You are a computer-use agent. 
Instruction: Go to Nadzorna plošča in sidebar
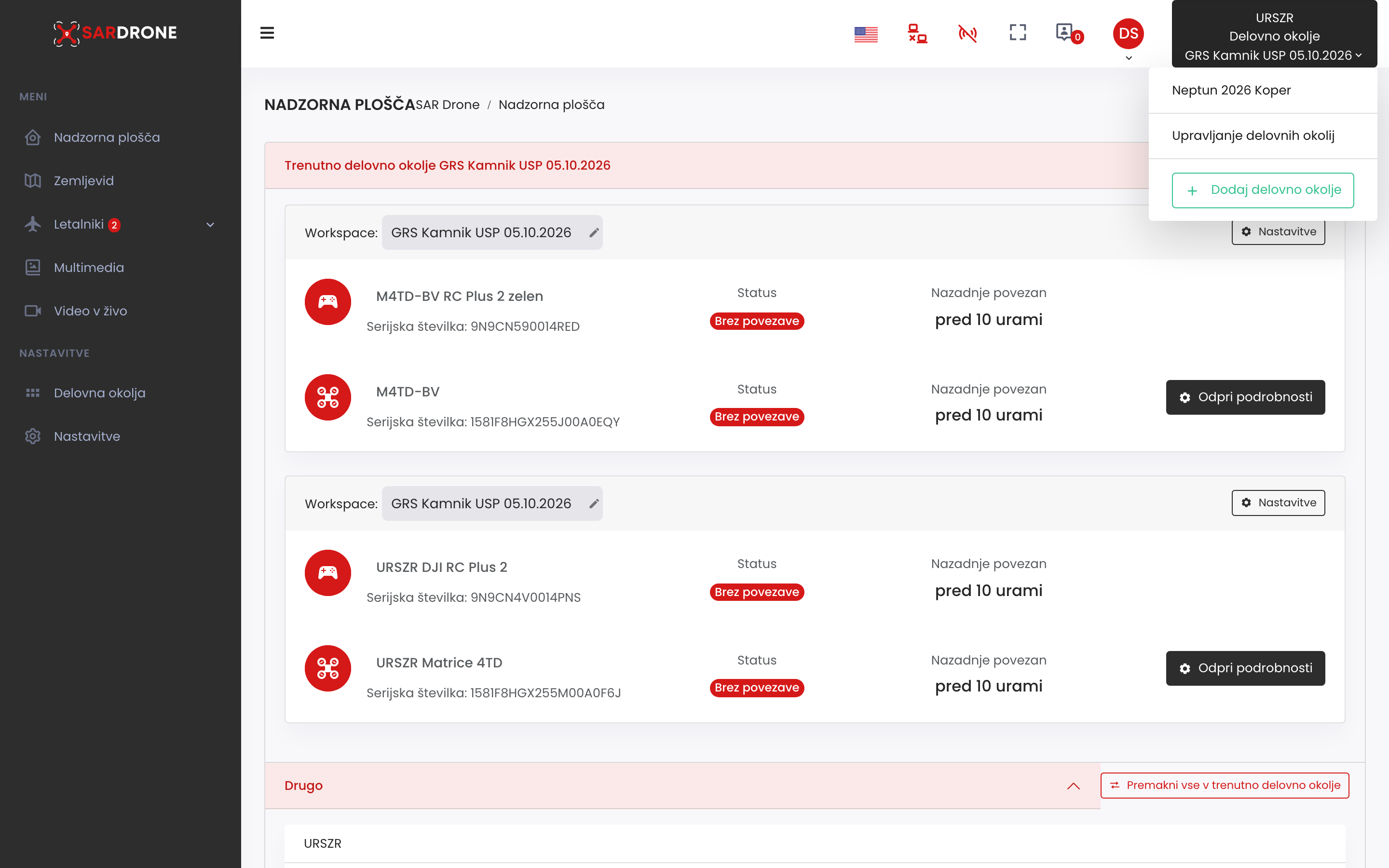click(x=107, y=137)
